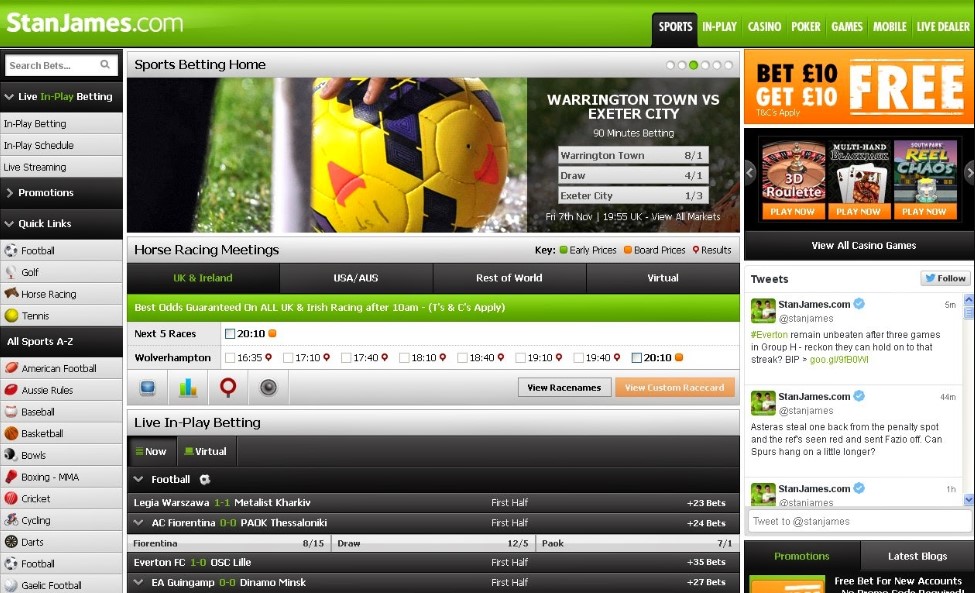Click the bar chart icon in racing toolbar
975x593 pixels.
188,388
